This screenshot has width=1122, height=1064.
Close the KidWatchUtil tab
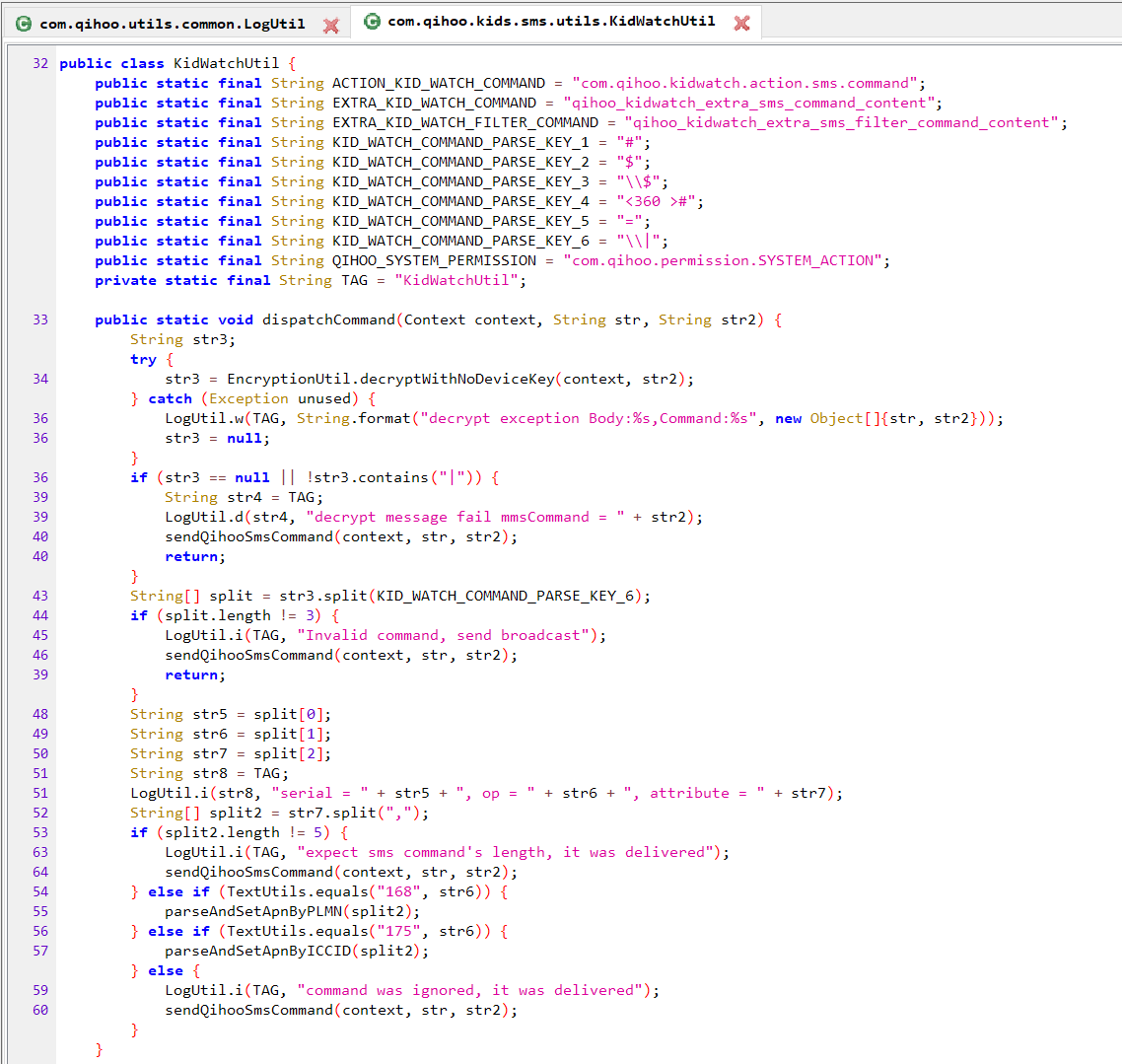point(742,23)
